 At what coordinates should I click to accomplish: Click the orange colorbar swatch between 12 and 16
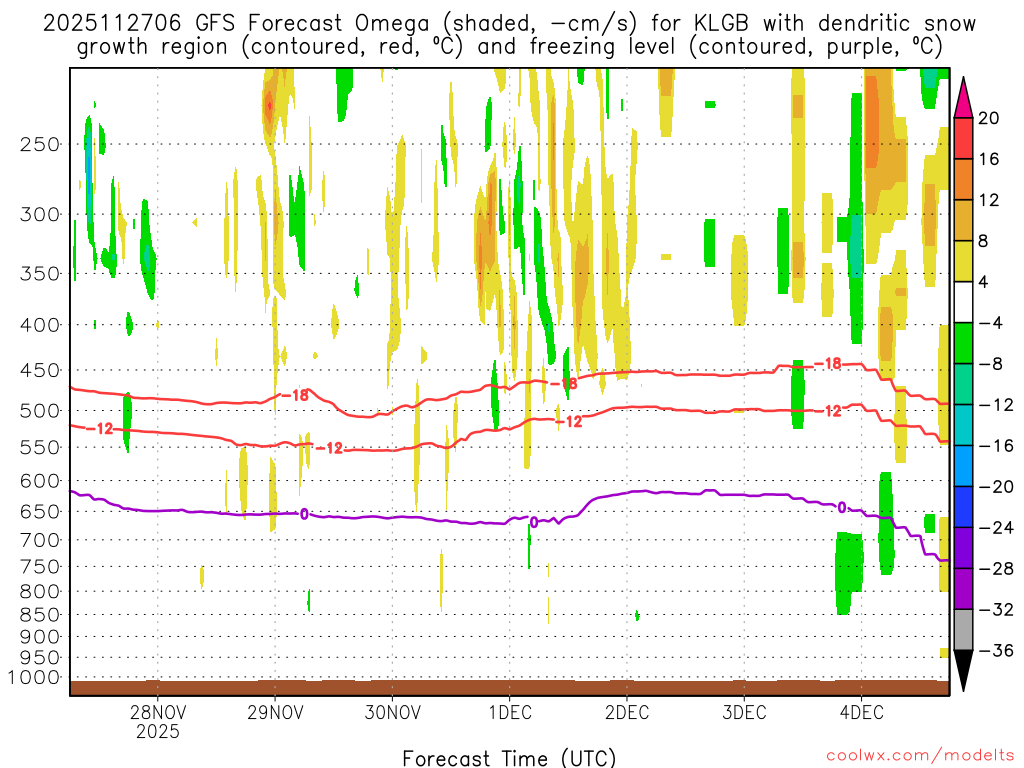(963, 180)
